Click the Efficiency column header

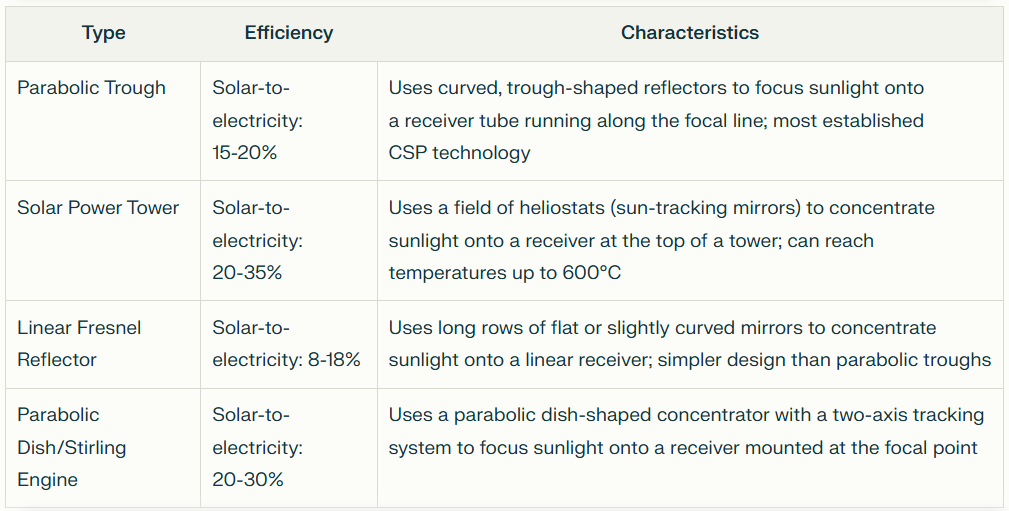coord(289,33)
